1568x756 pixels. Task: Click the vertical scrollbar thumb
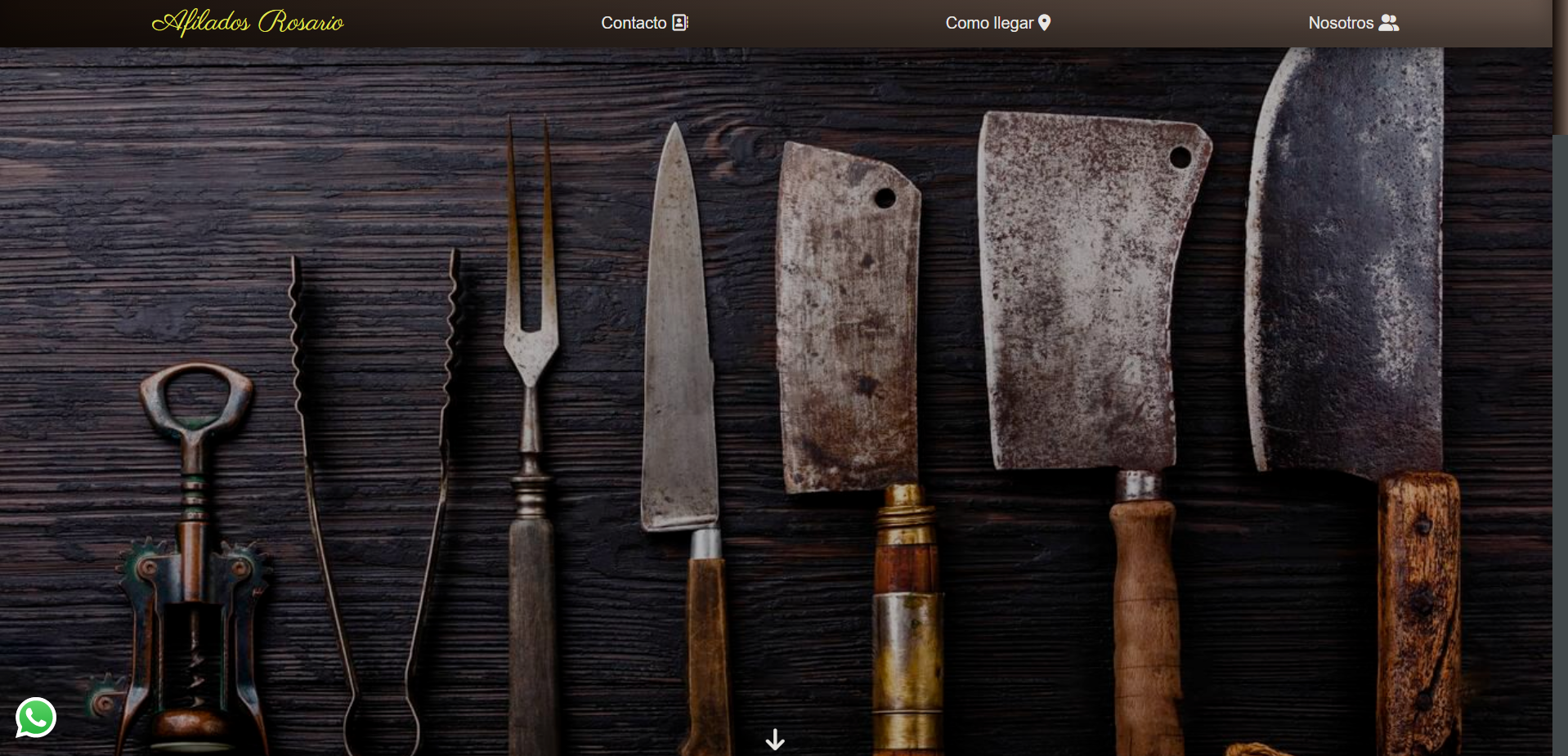point(1560,65)
